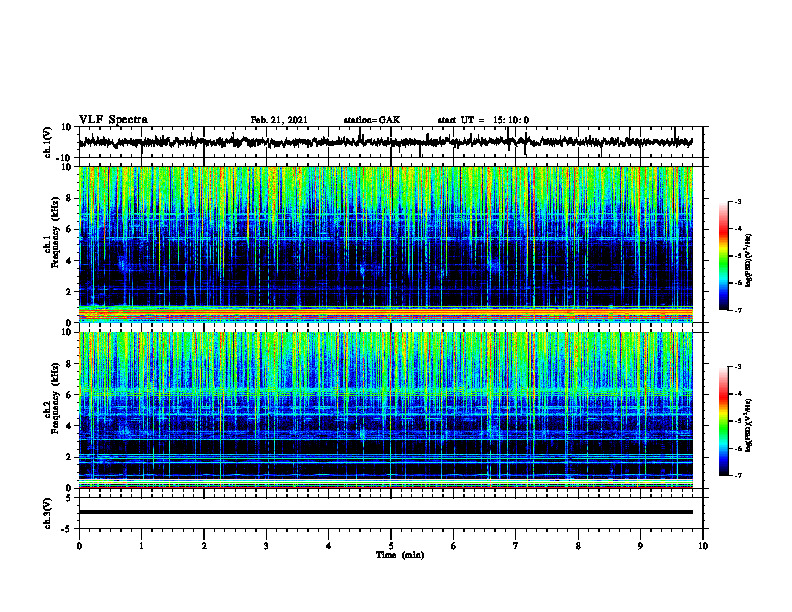Click inside the ch.1 spectrogram panel
Screen dimensions: 792x612
point(386,244)
